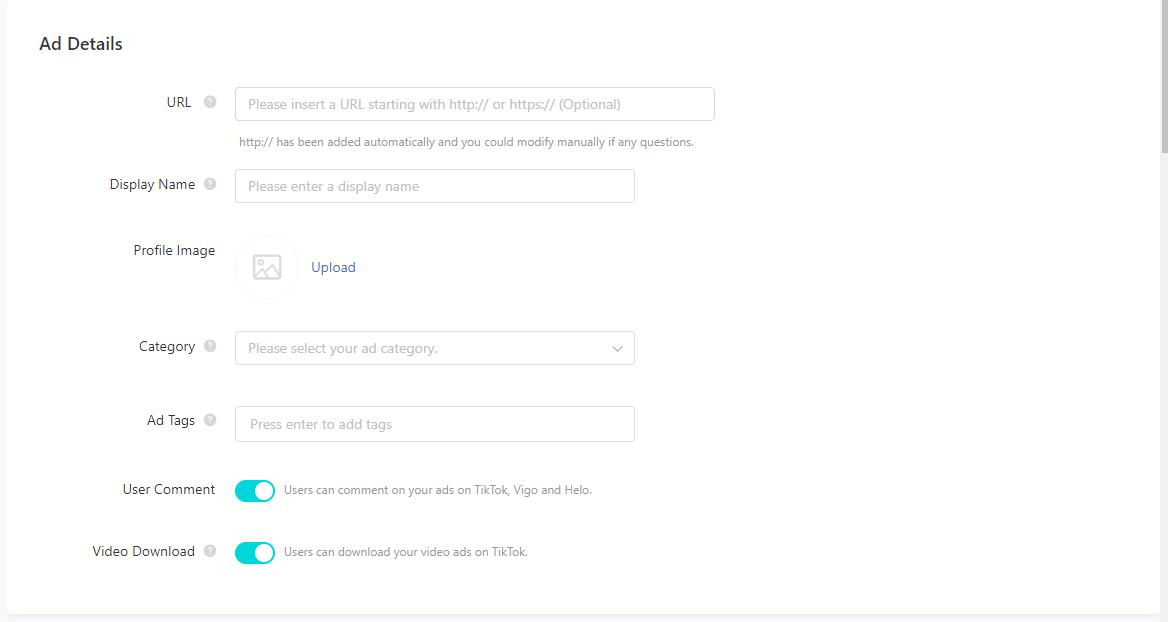
Task: Focus the URL input field
Action: [x=474, y=104]
